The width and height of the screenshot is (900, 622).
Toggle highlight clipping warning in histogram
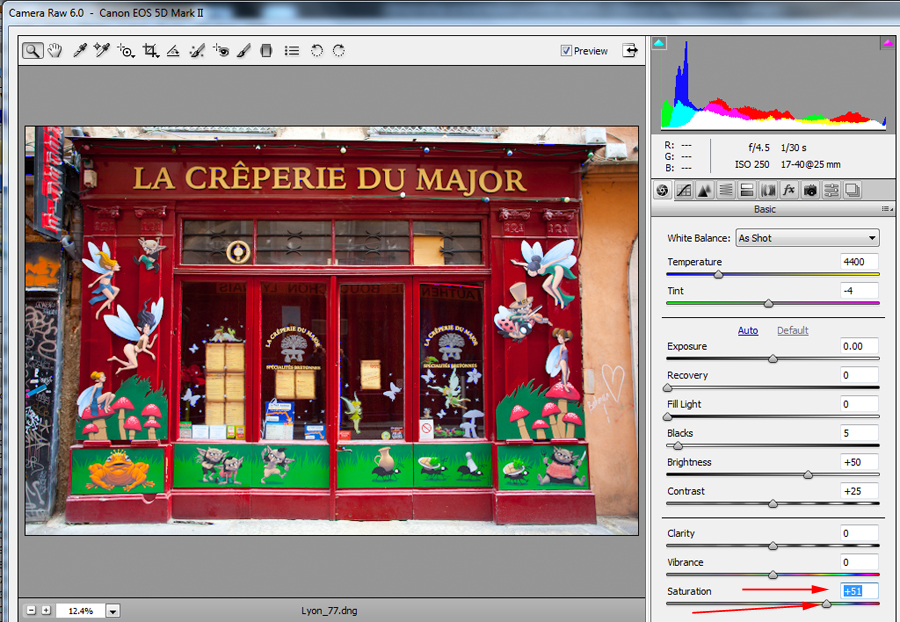pyautogui.click(x=887, y=43)
